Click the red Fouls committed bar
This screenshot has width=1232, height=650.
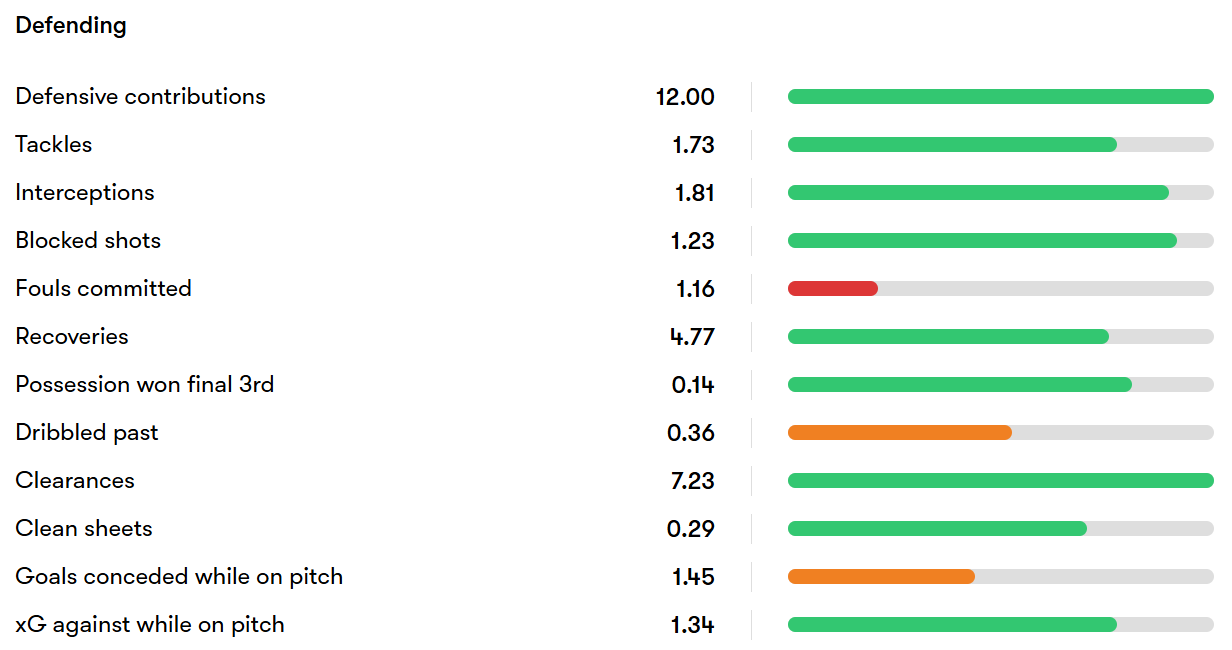click(x=833, y=289)
